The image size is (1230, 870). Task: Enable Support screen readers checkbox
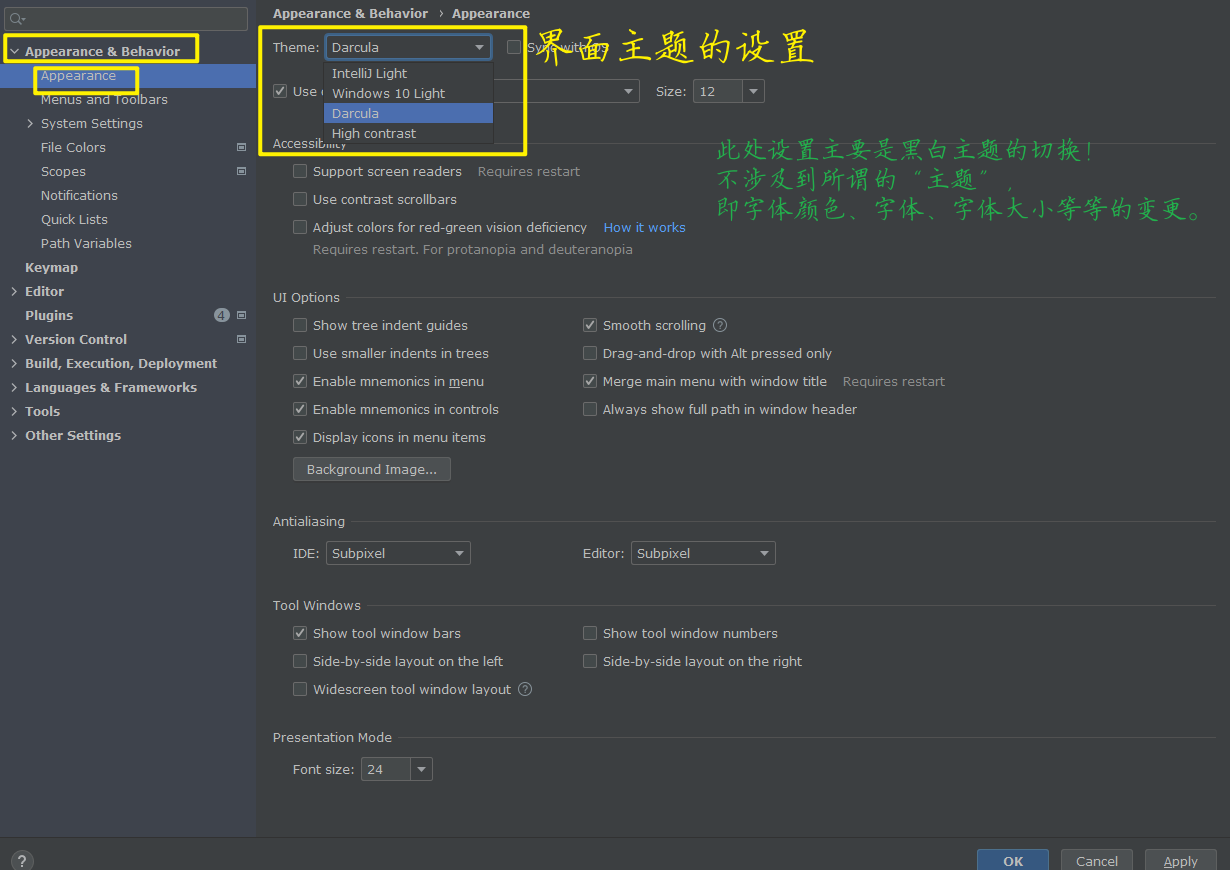[x=300, y=171]
